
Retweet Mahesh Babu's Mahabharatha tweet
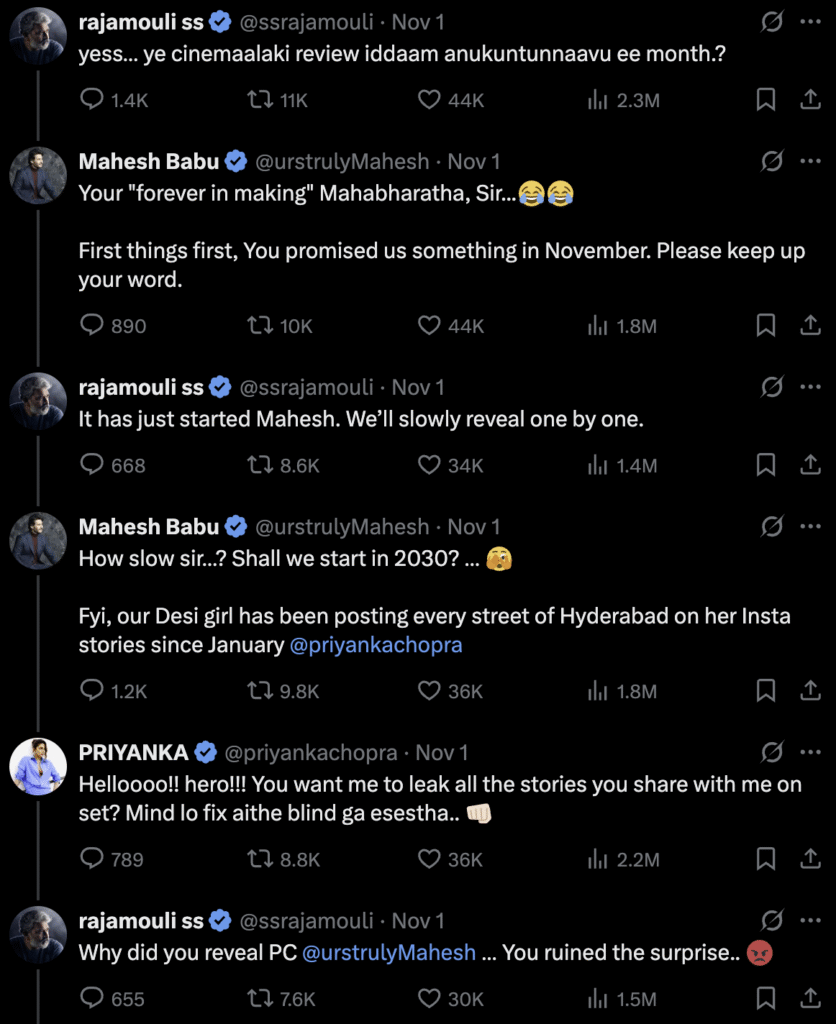pos(261,326)
